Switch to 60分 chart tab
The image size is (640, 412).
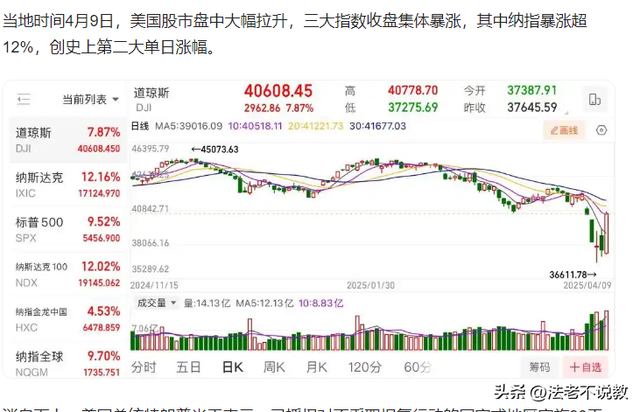417,367
